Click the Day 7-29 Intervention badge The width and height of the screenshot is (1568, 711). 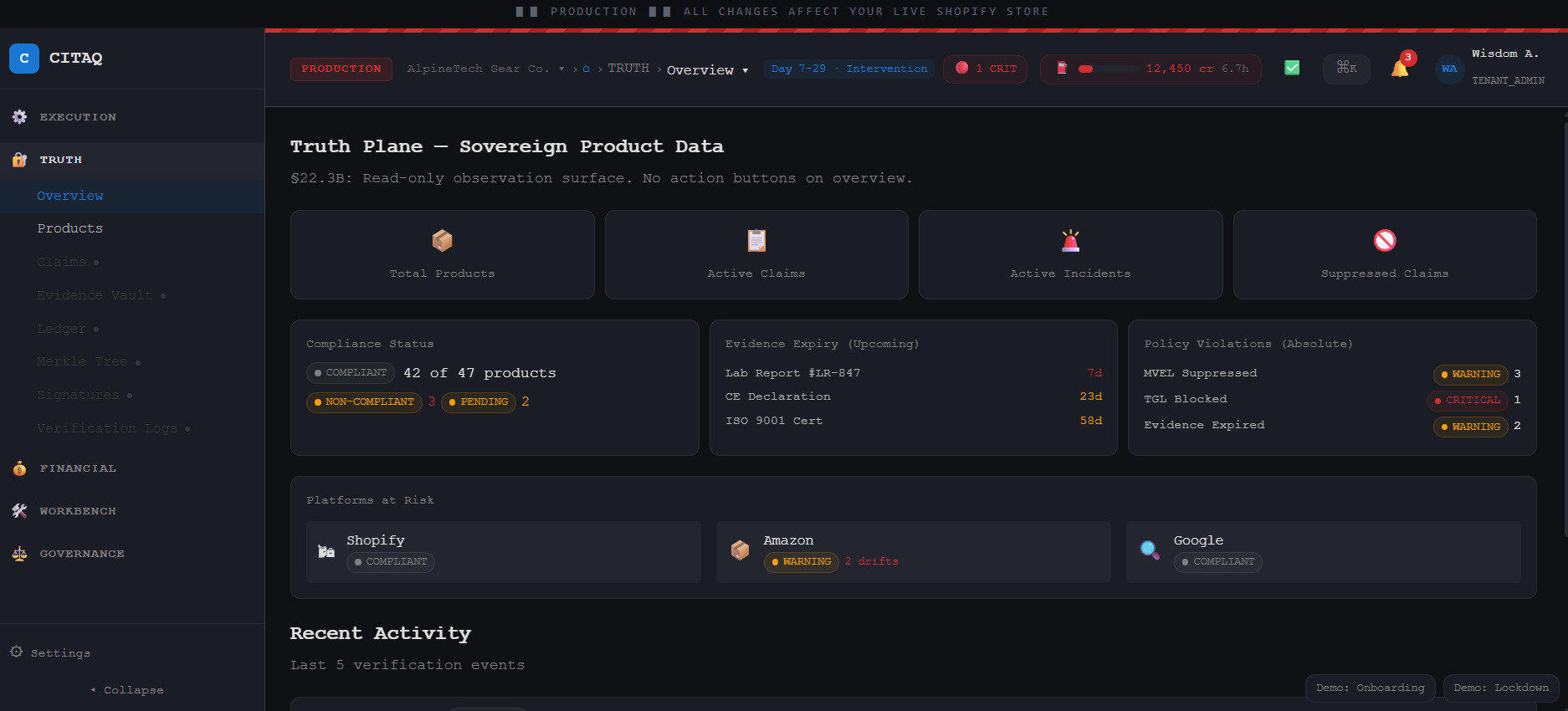pyautogui.click(x=849, y=69)
